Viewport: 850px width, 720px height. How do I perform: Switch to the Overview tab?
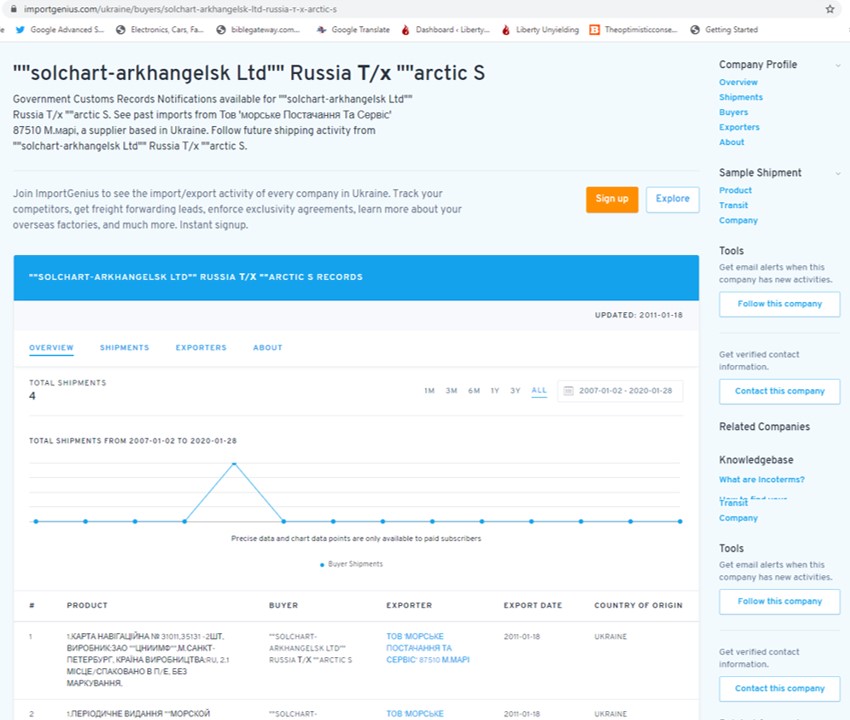pyautogui.click(x=51, y=348)
